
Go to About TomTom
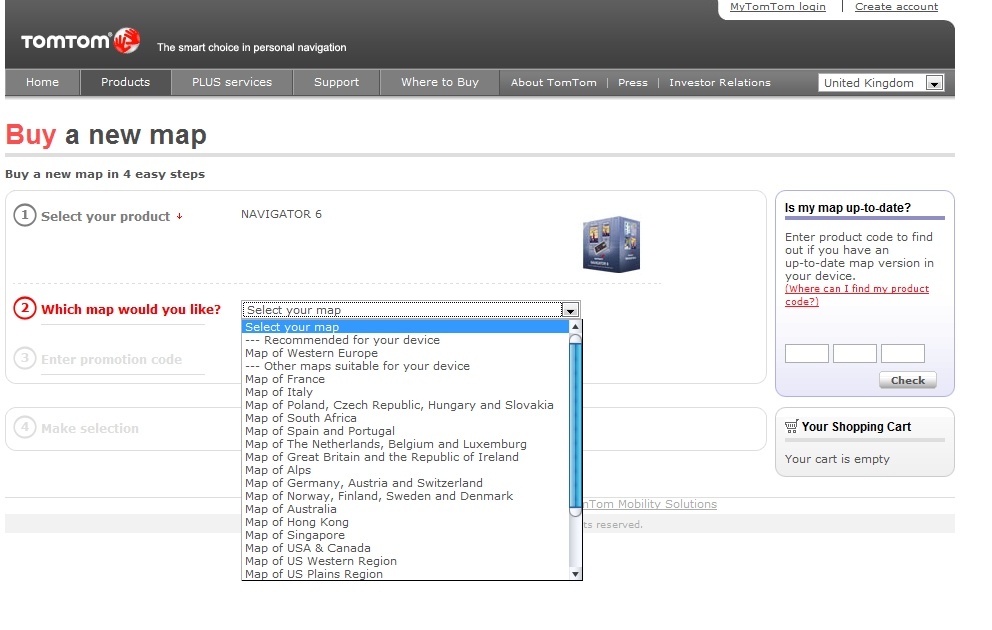coord(554,83)
